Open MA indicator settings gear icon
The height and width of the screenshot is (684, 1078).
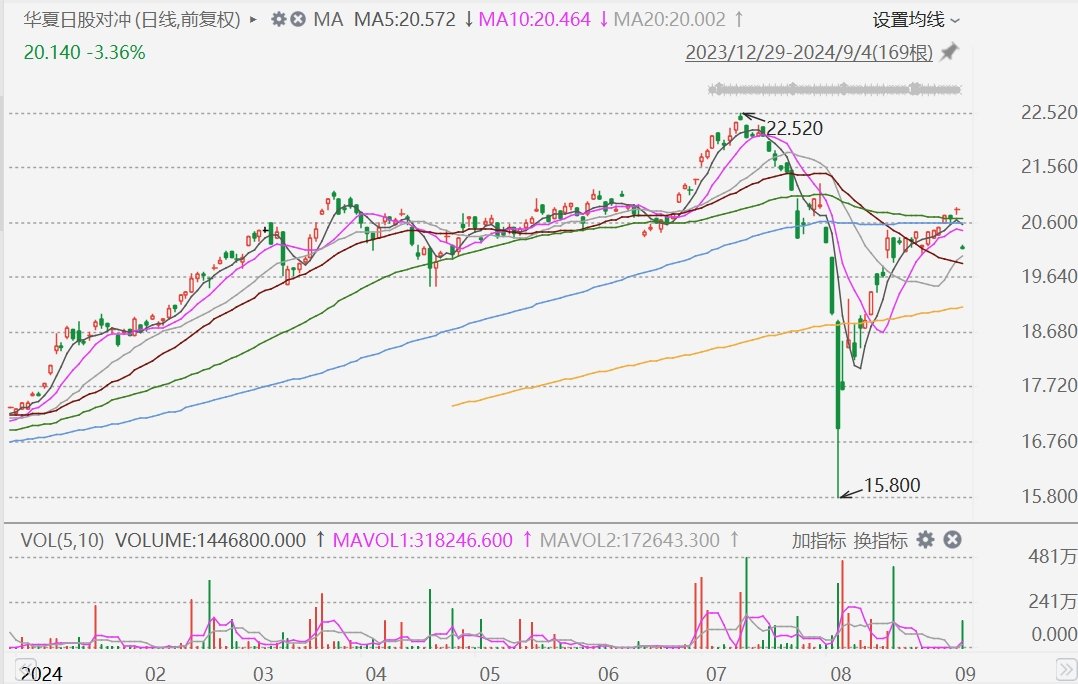coord(278,19)
